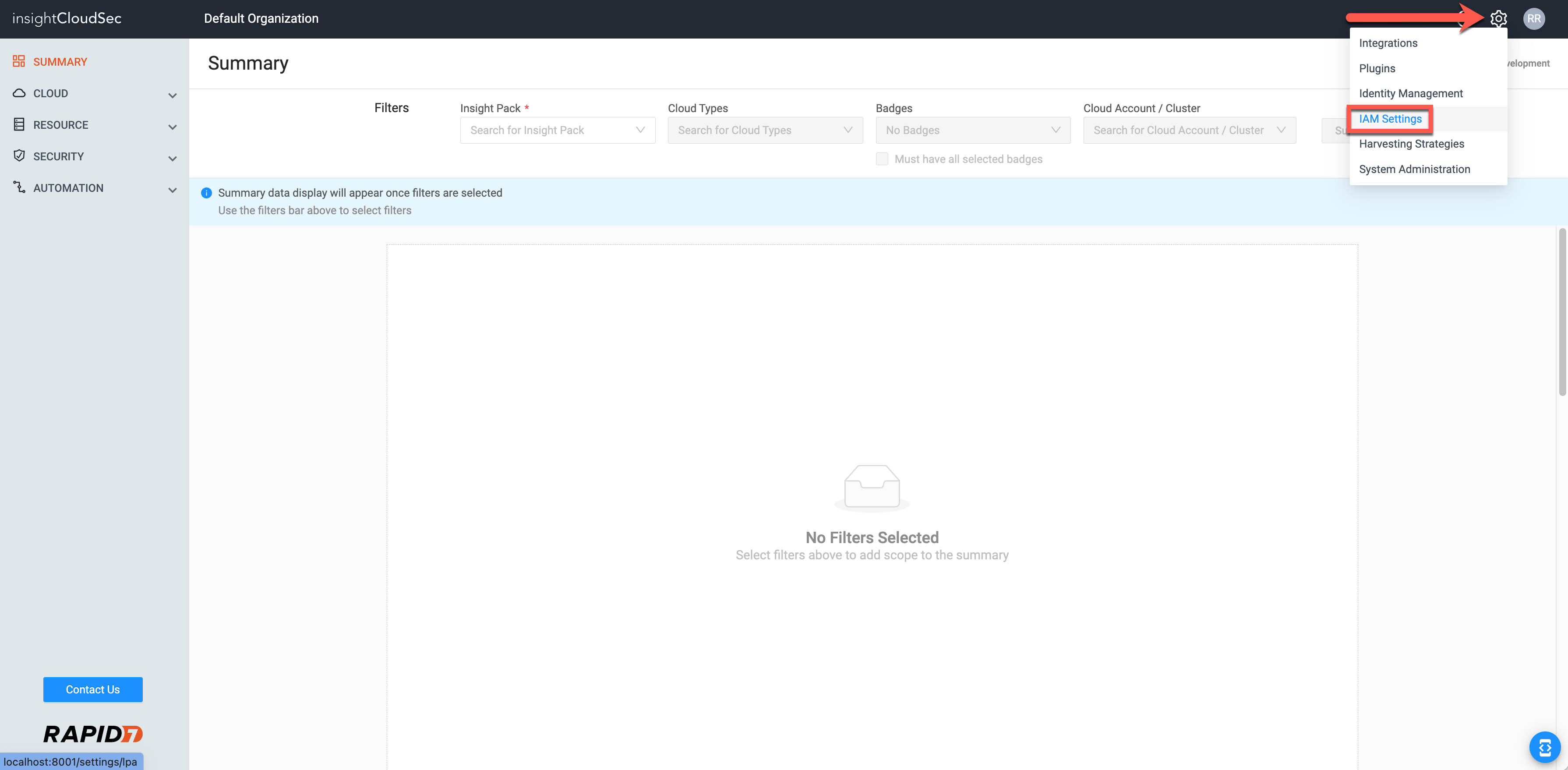Click the settings gear icon
1568x770 pixels.
(x=1498, y=18)
